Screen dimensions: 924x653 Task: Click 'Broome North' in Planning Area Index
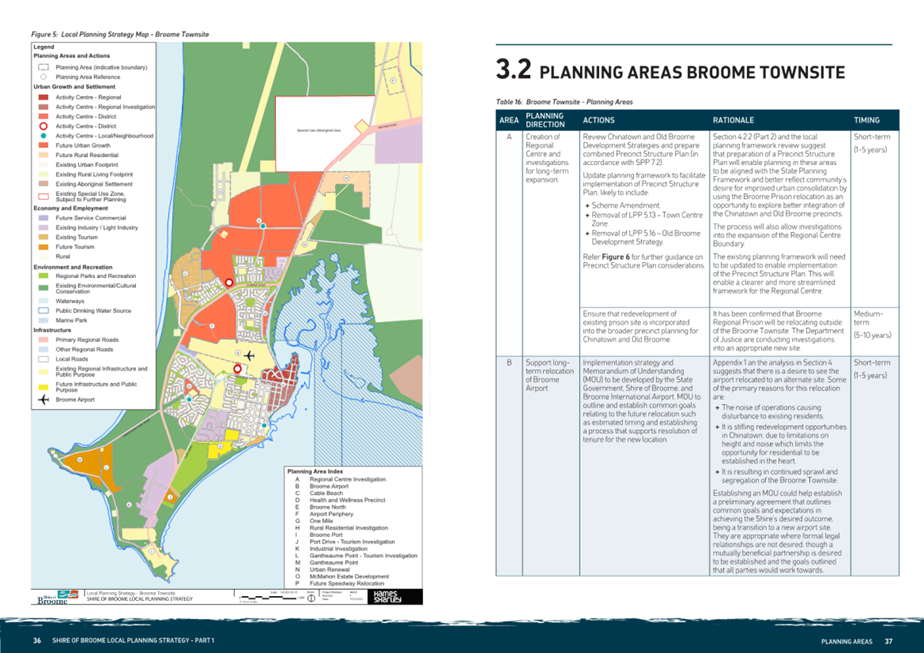(328, 507)
